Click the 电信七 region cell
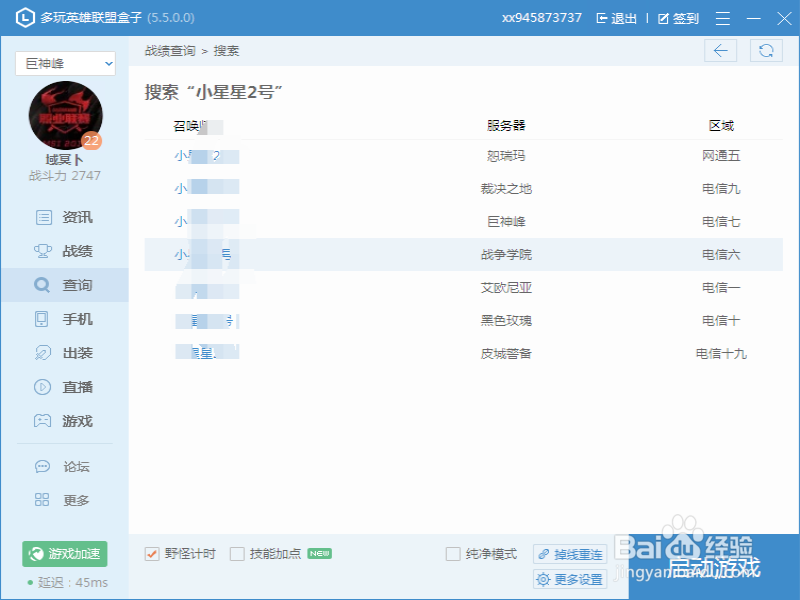This screenshot has height=600, width=800. (721, 221)
